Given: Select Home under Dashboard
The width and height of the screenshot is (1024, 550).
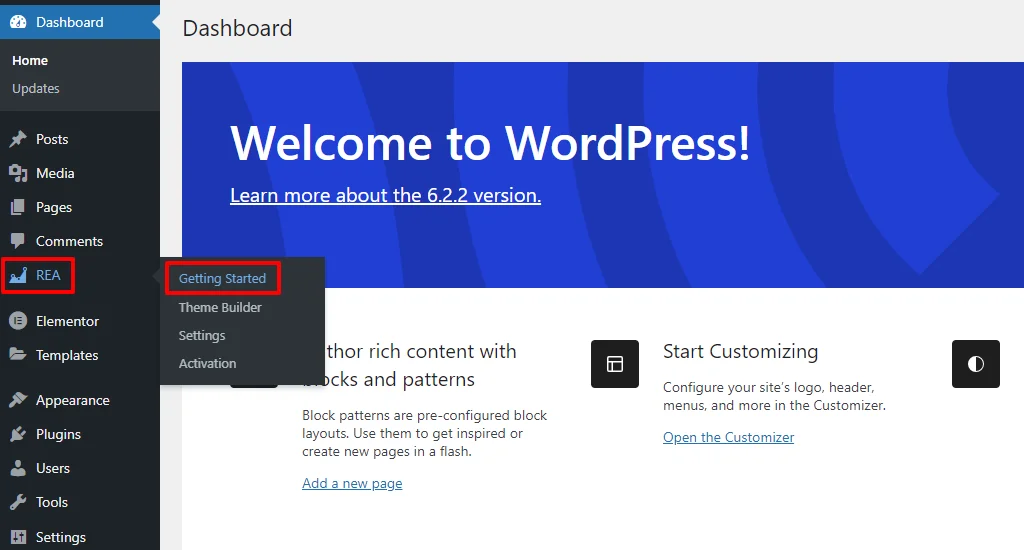Looking at the screenshot, I should [x=30, y=60].
